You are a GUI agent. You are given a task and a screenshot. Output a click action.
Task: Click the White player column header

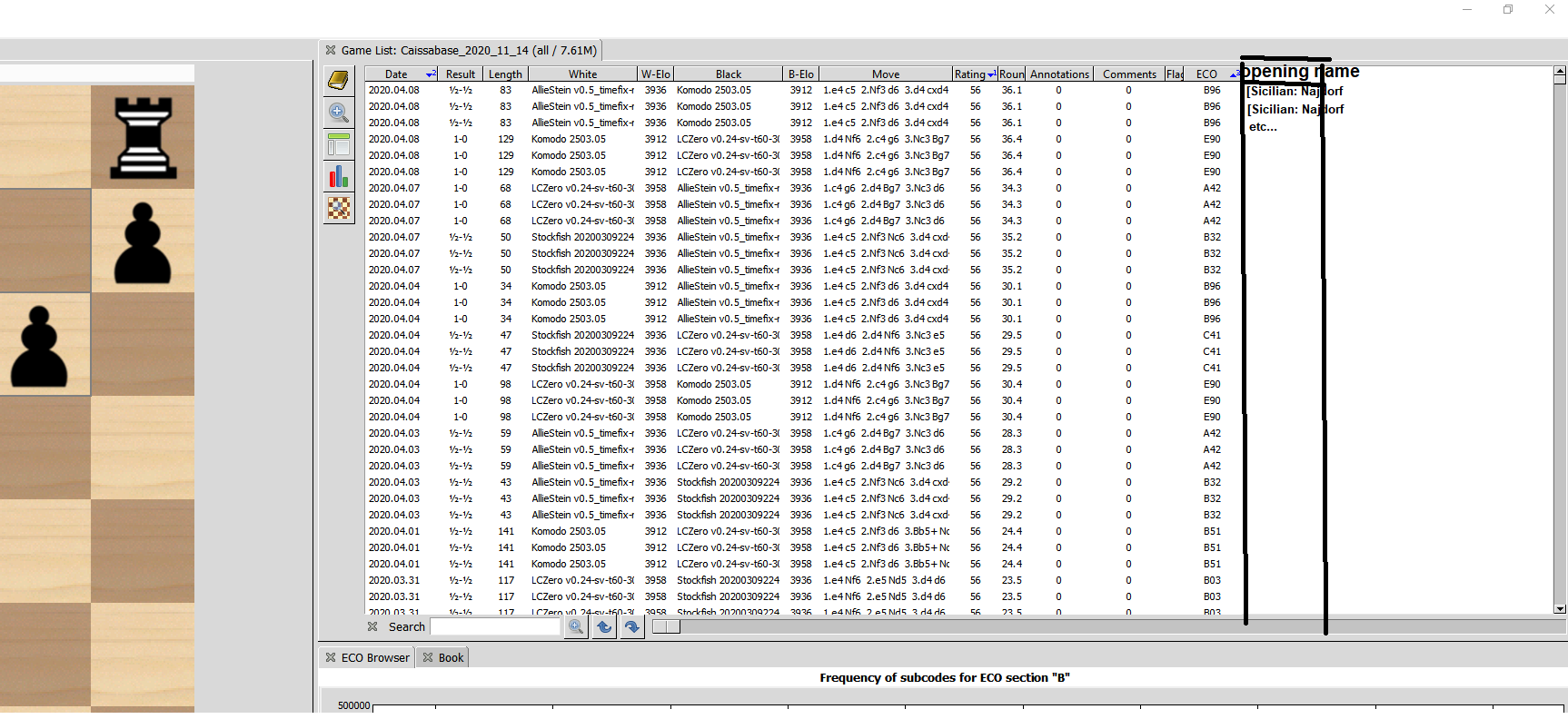582,74
